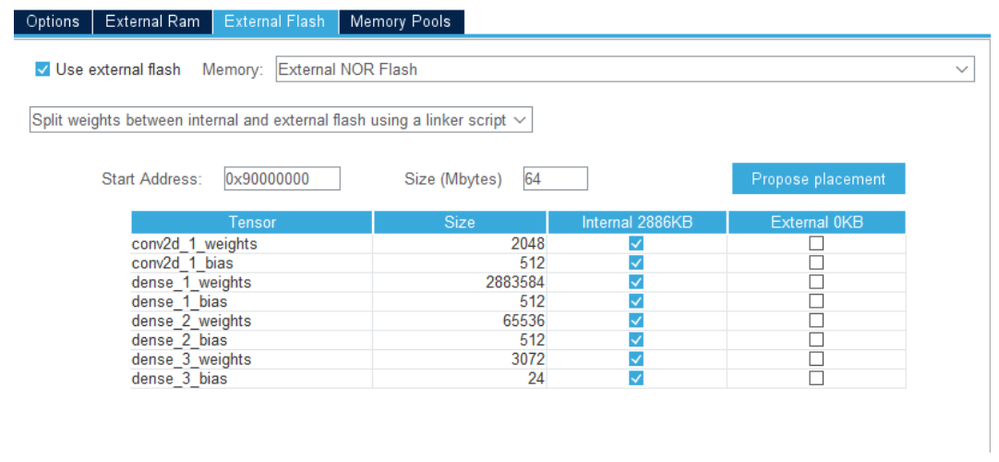Click the Size column header
This screenshot has height=462, width=999.
pyautogui.click(x=460, y=222)
